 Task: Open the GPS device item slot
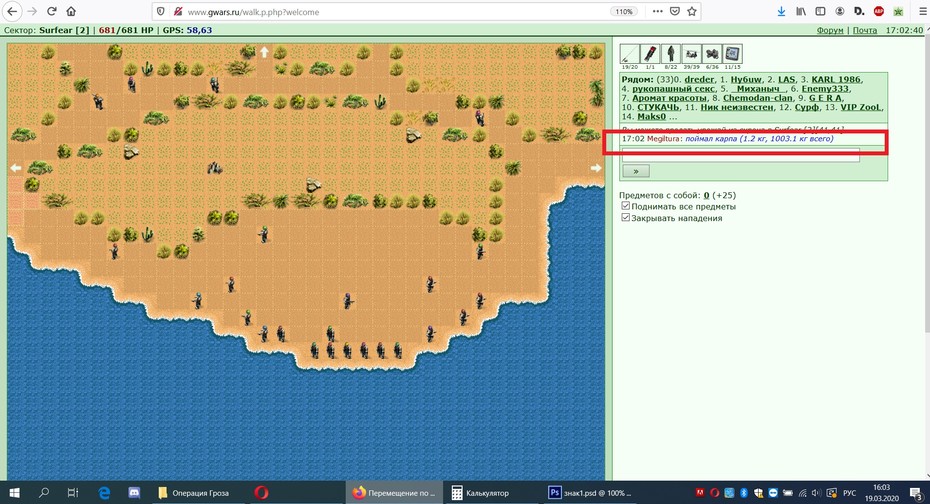pos(732,54)
